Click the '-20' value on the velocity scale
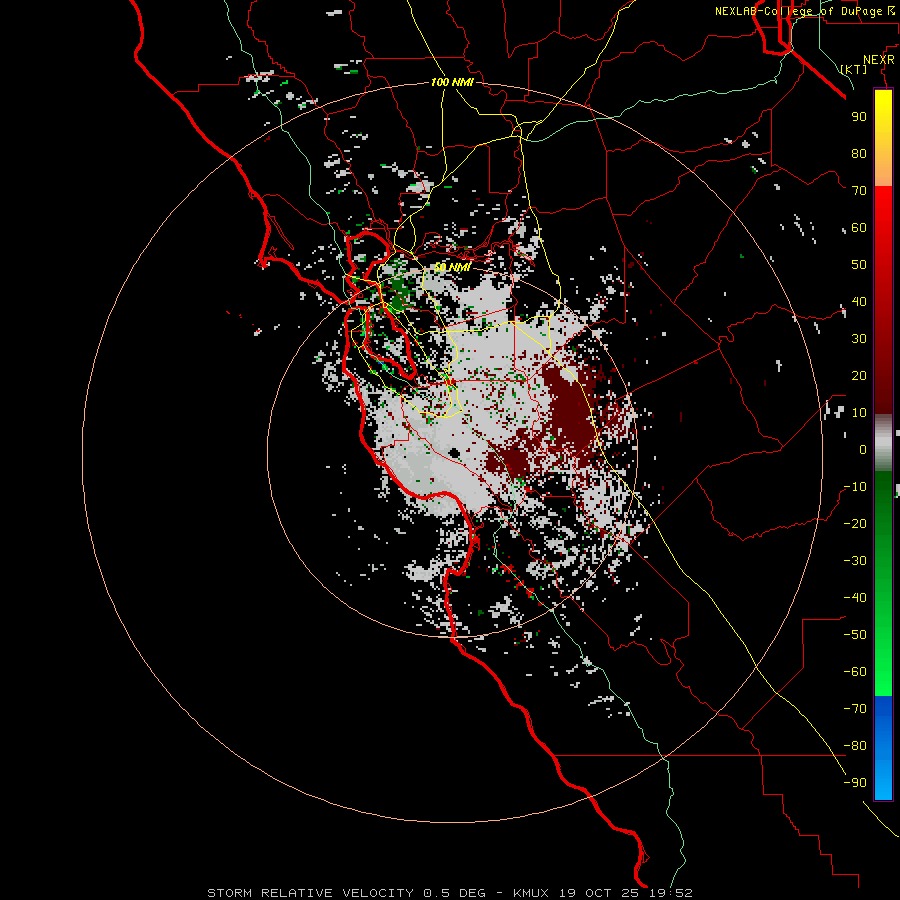 coord(855,523)
